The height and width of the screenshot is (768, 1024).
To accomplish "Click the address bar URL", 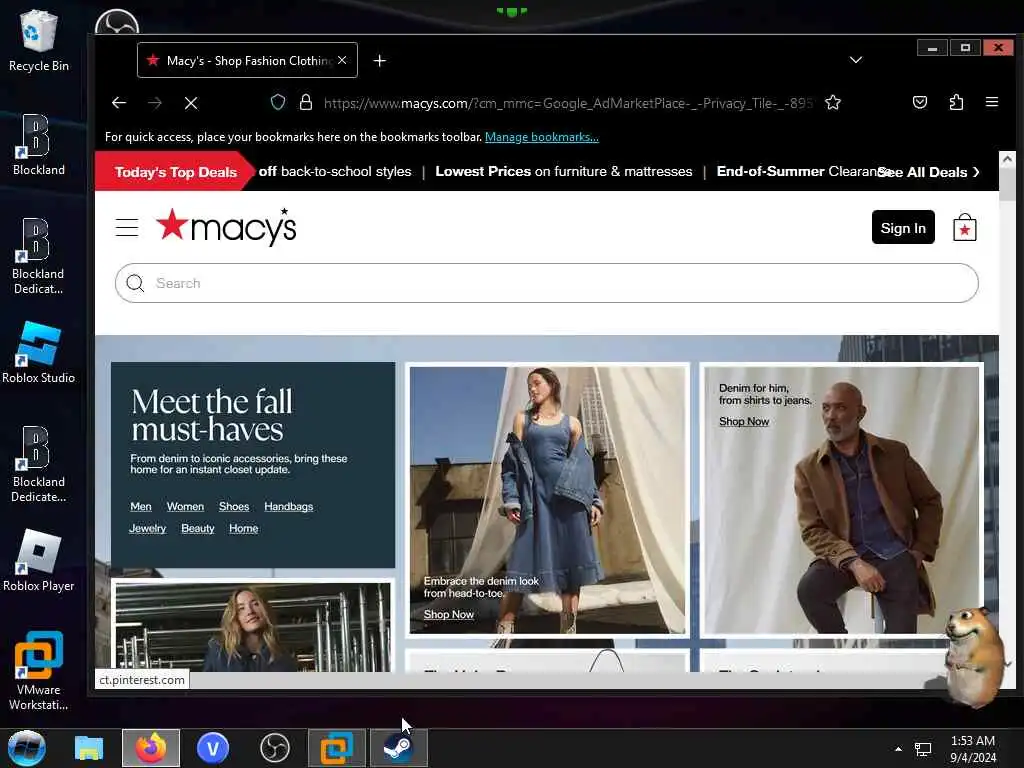I will (568, 103).
